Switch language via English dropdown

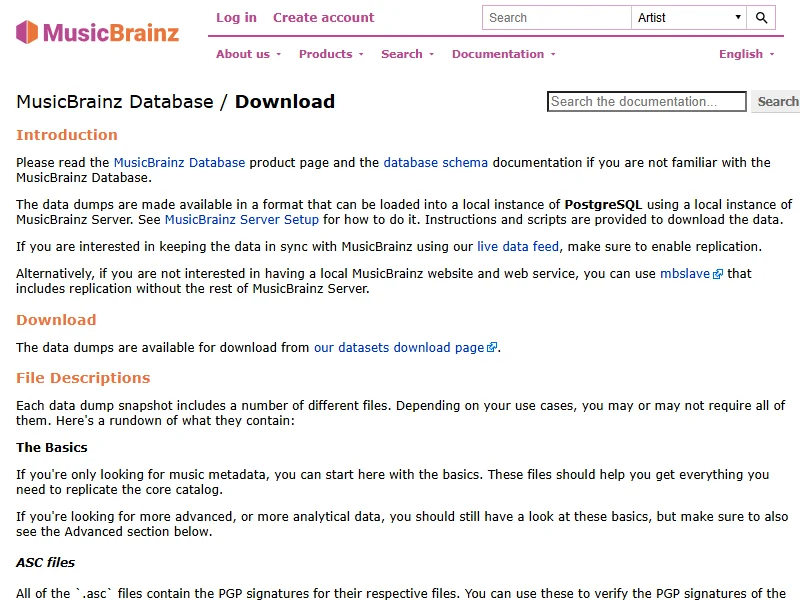[746, 54]
